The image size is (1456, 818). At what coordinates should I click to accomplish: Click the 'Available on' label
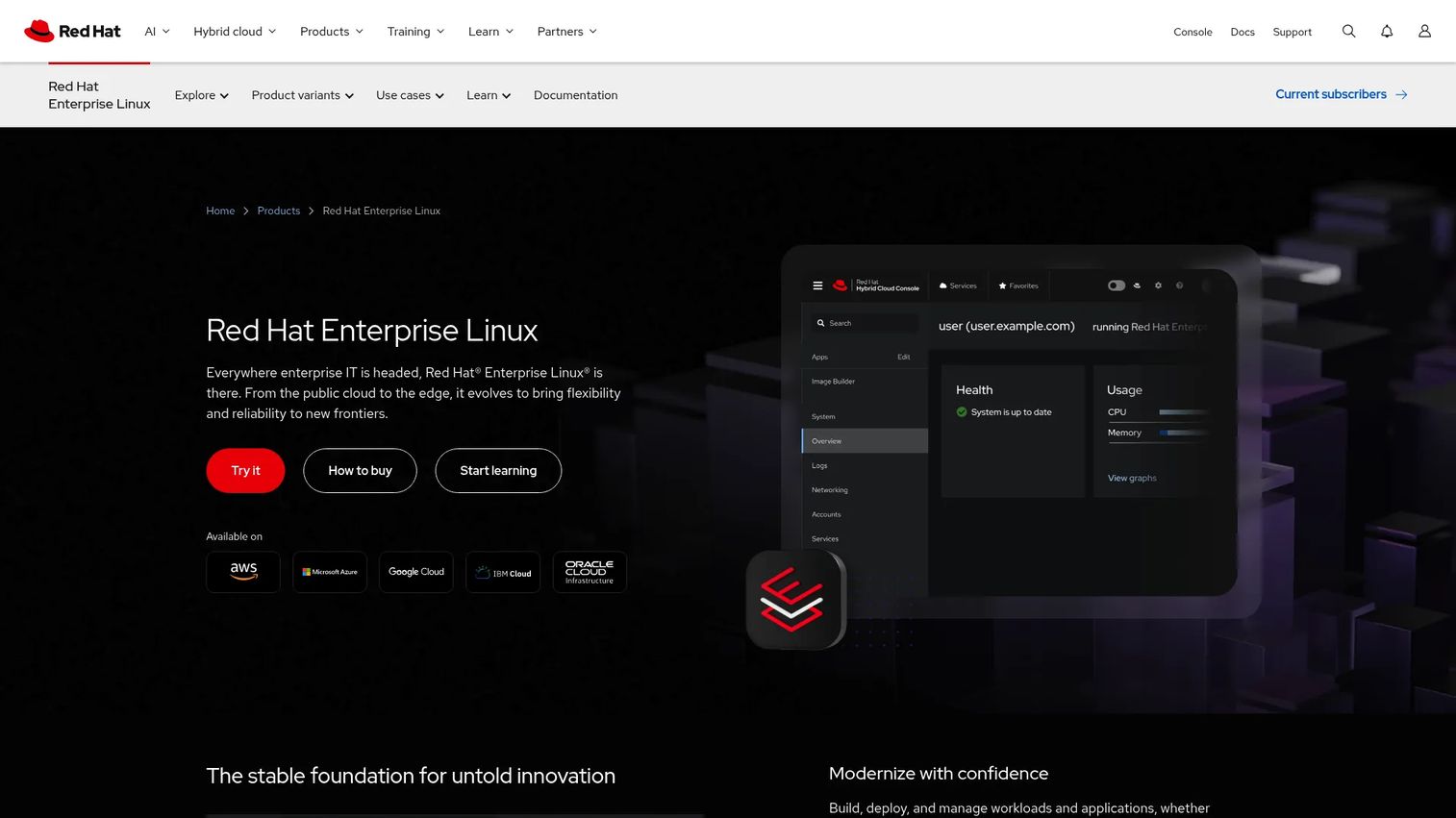coord(234,536)
